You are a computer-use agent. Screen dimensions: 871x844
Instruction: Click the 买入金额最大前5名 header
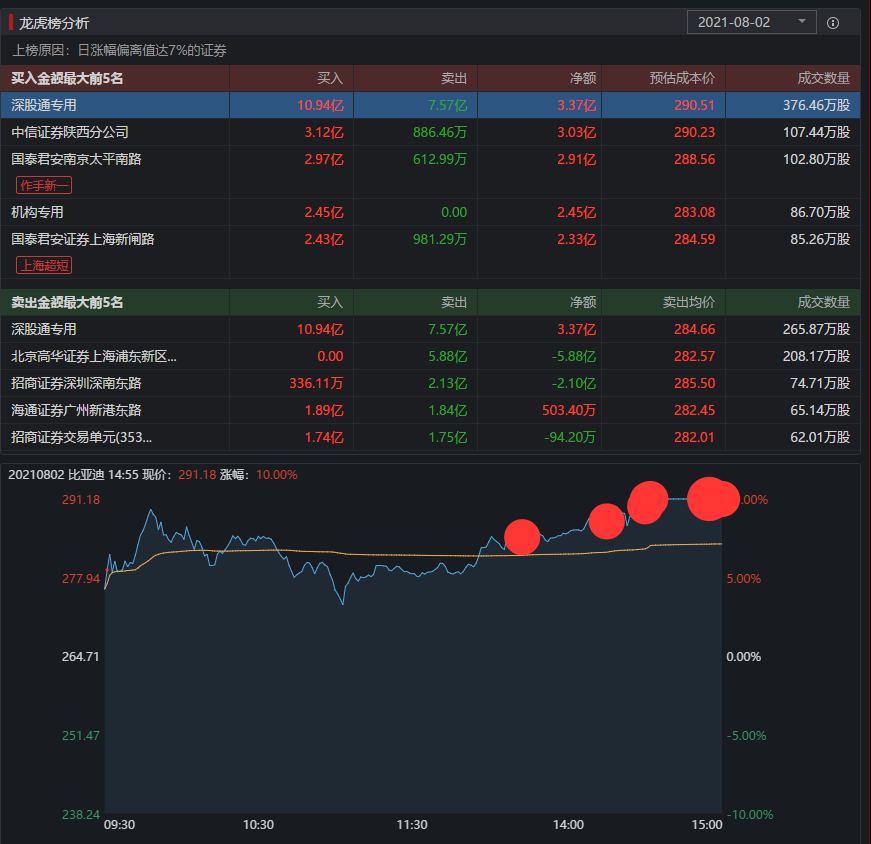pyautogui.click(x=67, y=78)
